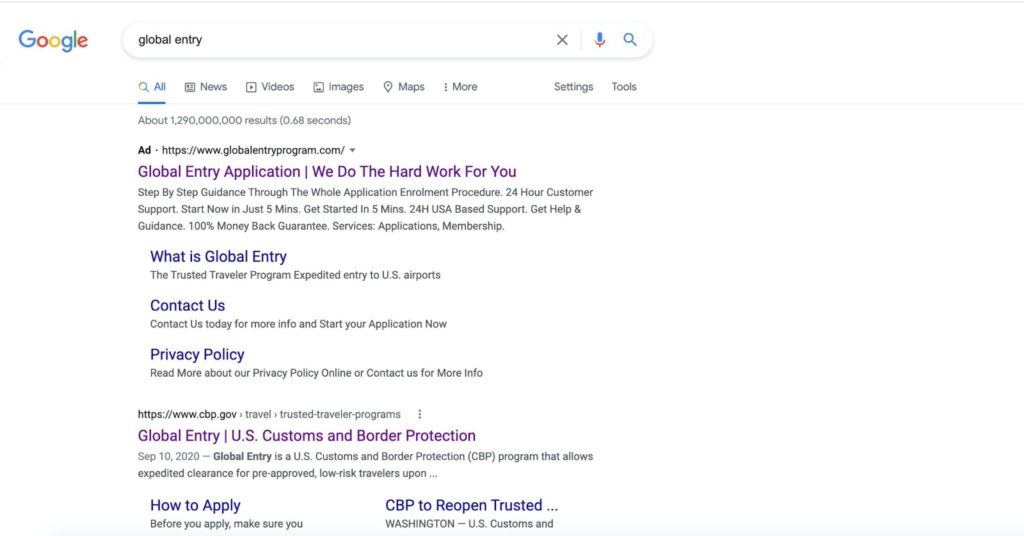The image size is (1024, 536).
Task: Clear the search box with the X icon
Action: (x=562, y=40)
